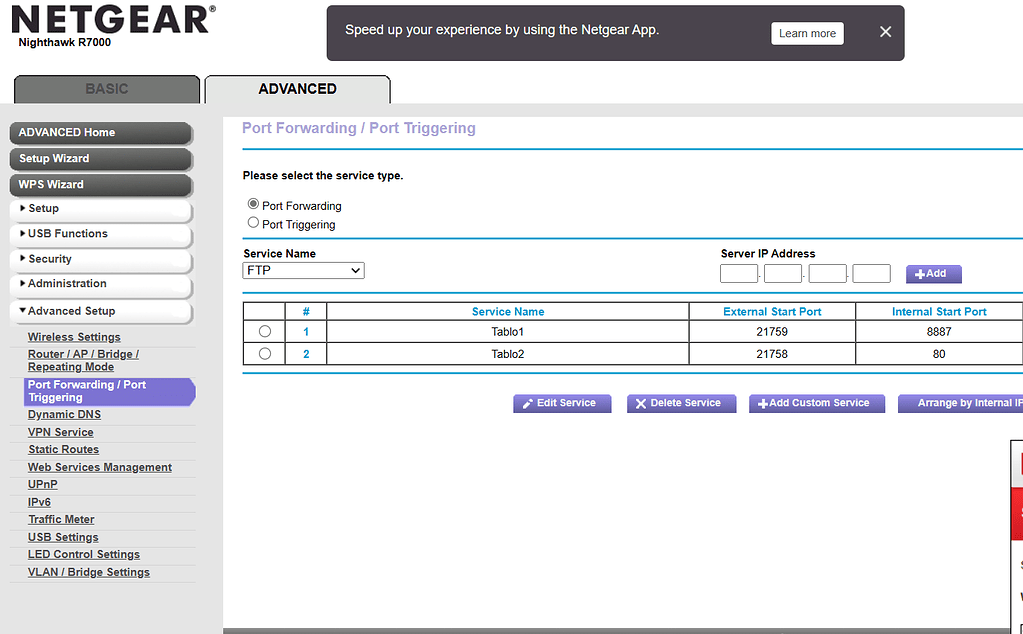Click fourth Server IP Address octet field
This screenshot has width=1023, height=634.
click(x=872, y=274)
